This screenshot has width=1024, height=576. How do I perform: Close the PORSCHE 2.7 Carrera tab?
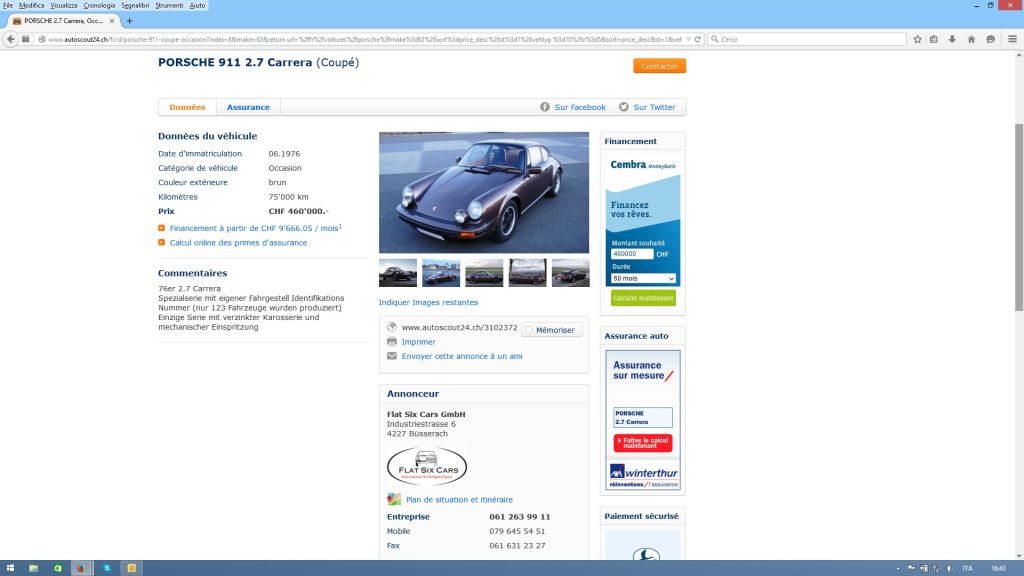[x=112, y=21]
